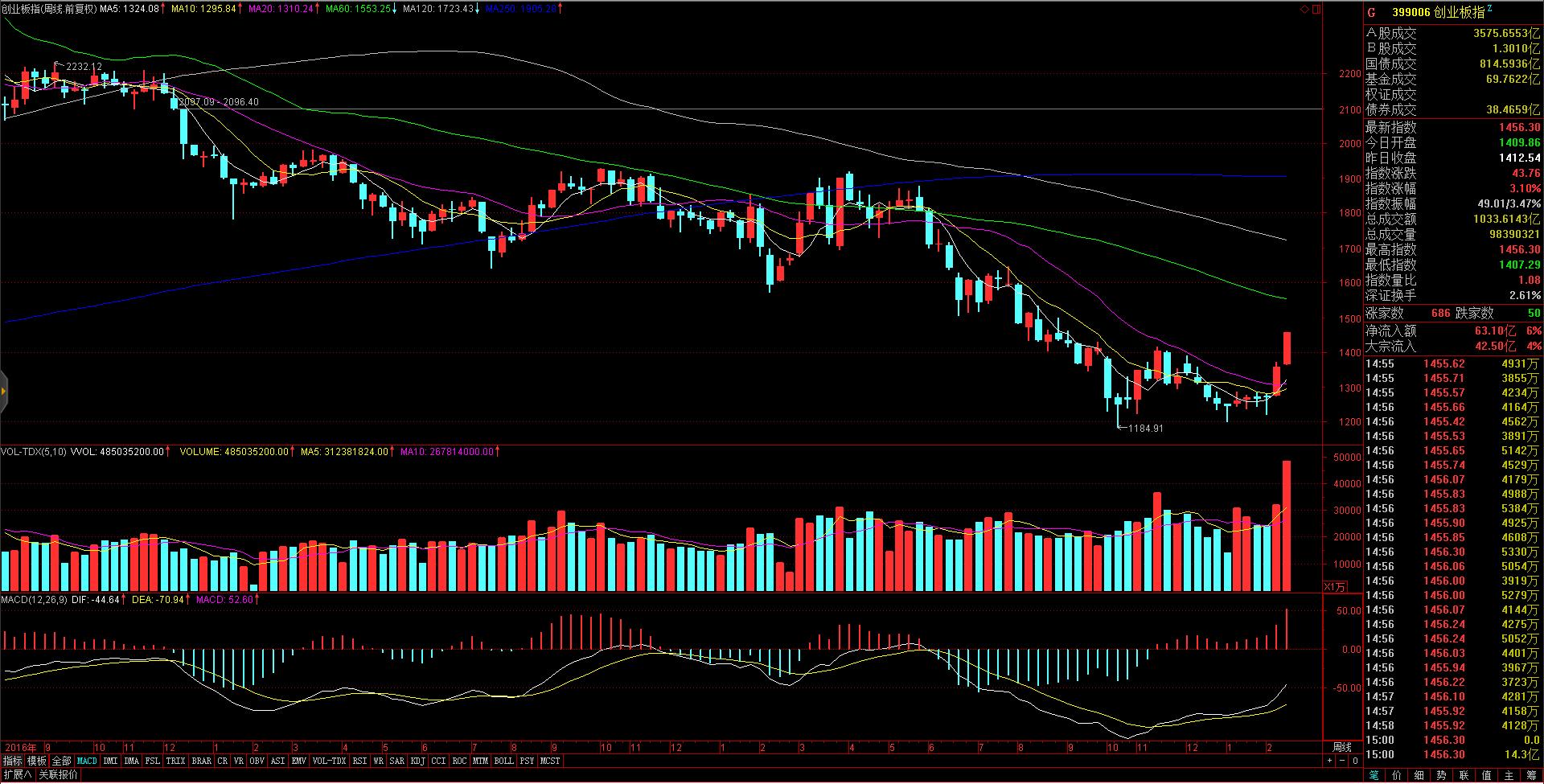Open the 周线 period selector
Screen dimensions: 1544x784
pos(1342,747)
